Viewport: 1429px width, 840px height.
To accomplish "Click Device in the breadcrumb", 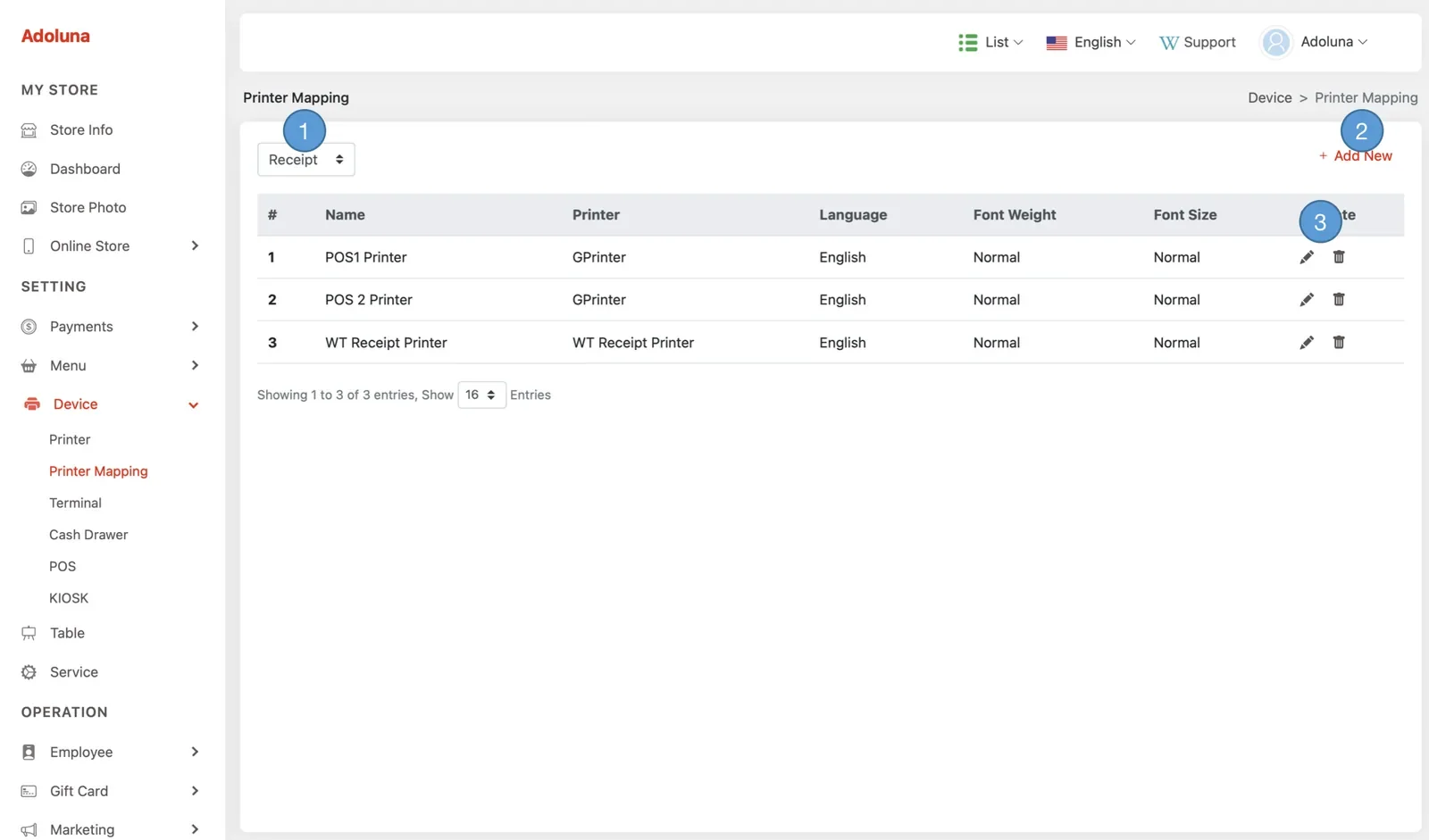I will click(x=1270, y=97).
